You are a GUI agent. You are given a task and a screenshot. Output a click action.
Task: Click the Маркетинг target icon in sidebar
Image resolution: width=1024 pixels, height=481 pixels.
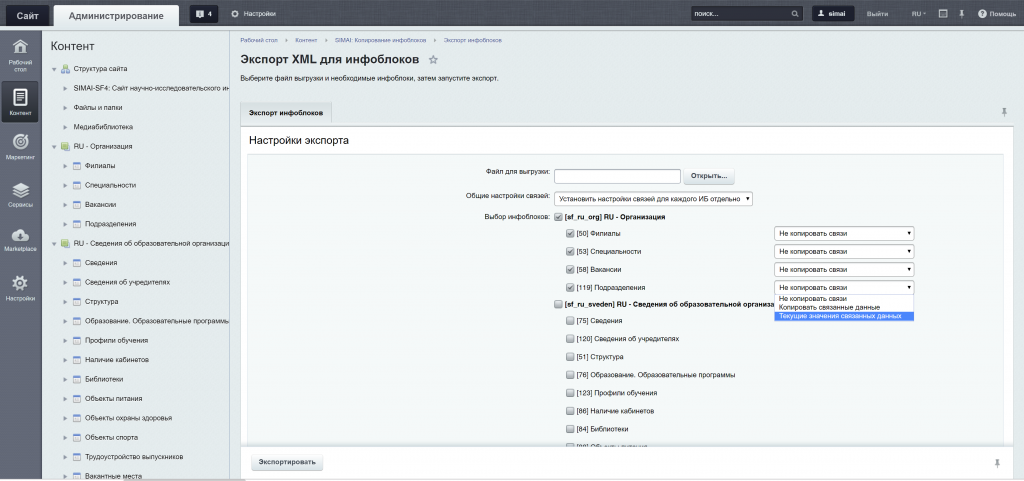pyautogui.click(x=20, y=144)
